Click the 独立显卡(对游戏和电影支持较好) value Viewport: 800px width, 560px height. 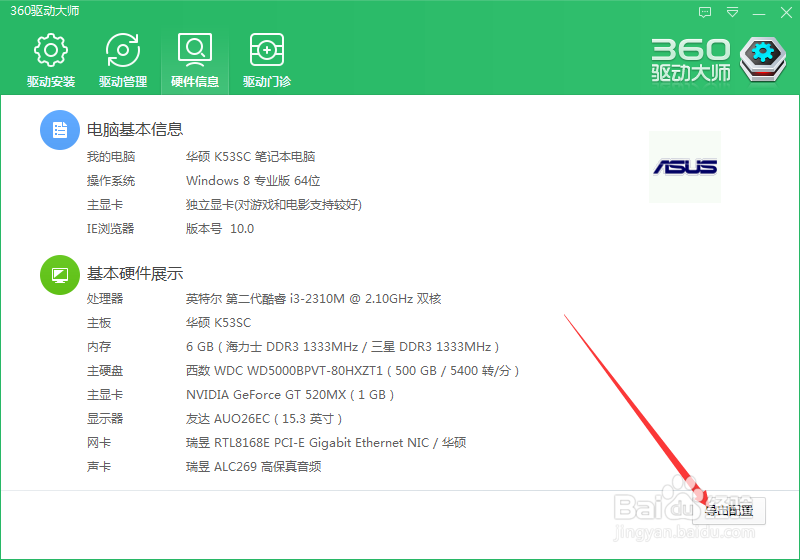(x=273, y=205)
